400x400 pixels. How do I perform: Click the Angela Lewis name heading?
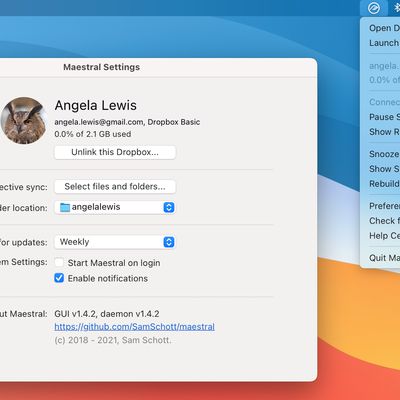96,106
